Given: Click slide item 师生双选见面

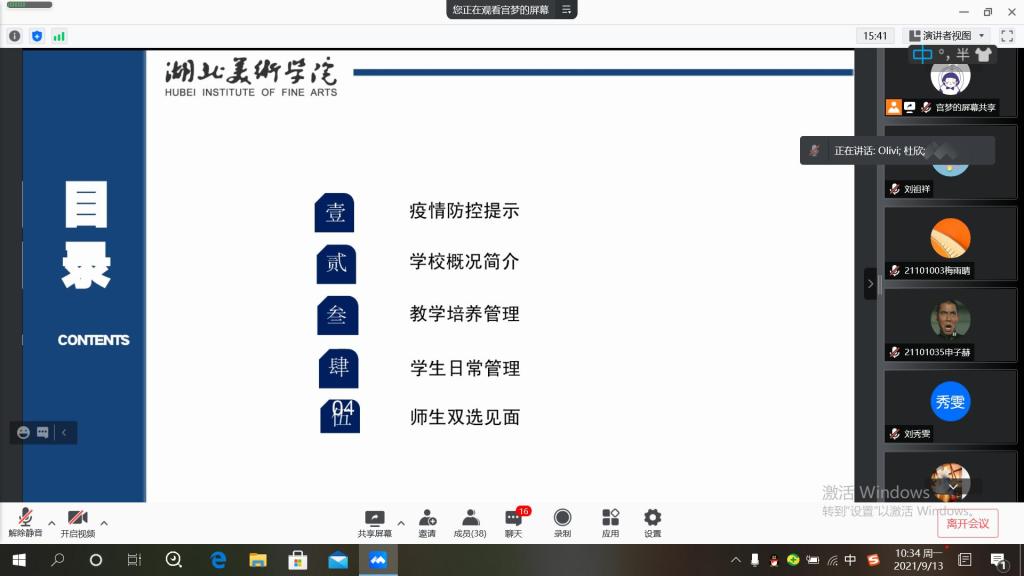Looking at the screenshot, I should click(465, 417).
